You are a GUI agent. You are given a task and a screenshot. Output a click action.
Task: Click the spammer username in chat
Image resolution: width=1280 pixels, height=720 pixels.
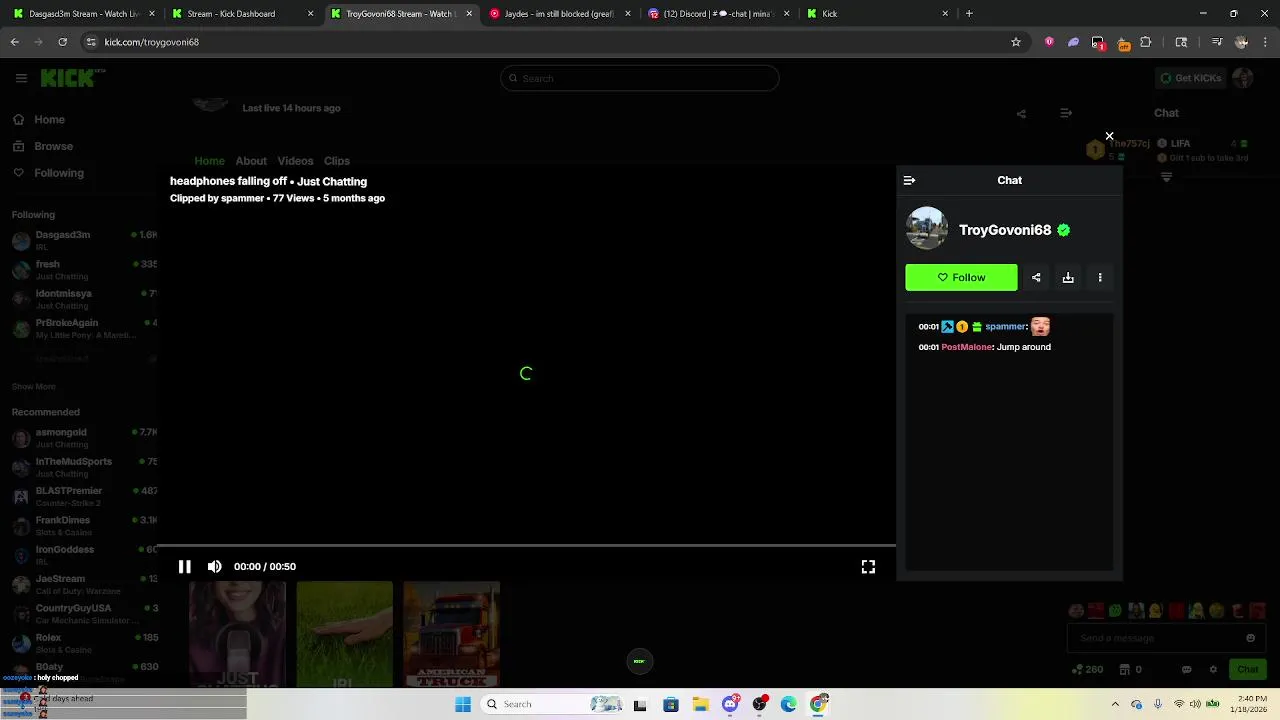[1005, 326]
